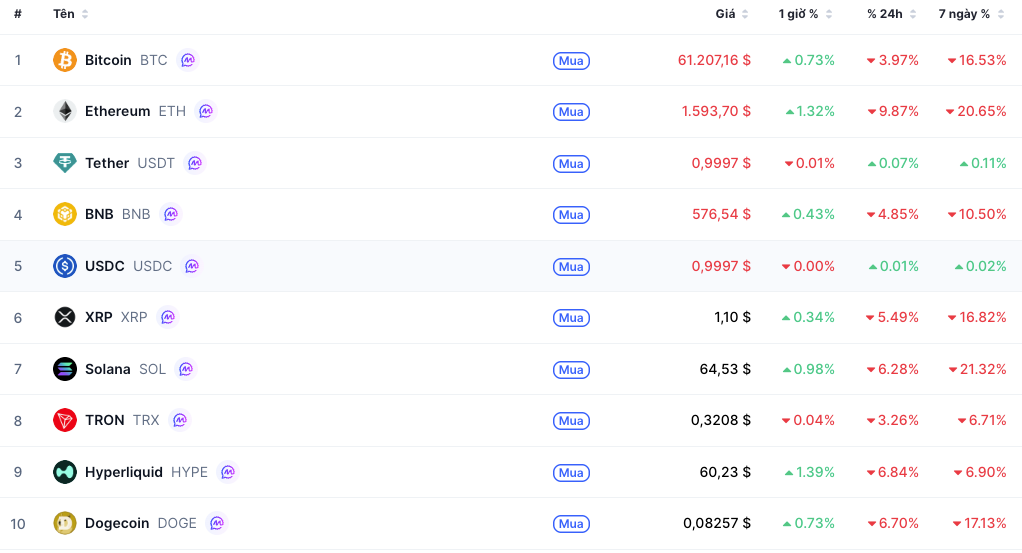Open the Hyperliquid name link

click(124, 472)
